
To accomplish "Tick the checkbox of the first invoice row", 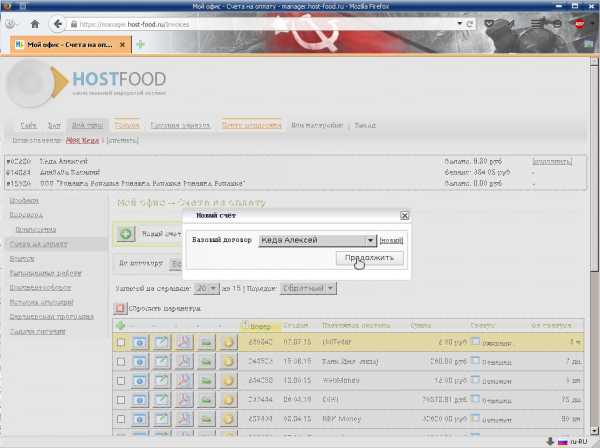I will [121, 343].
